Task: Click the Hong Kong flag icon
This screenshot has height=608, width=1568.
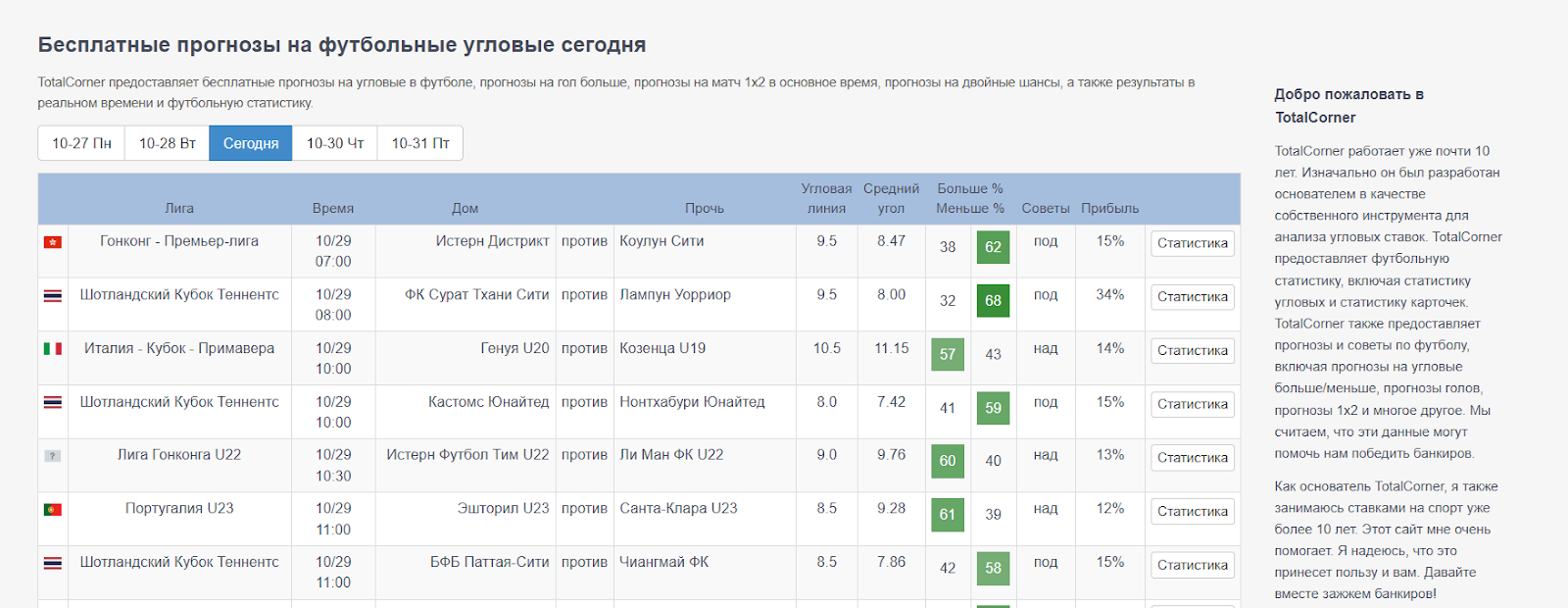Action: (x=53, y=242)
